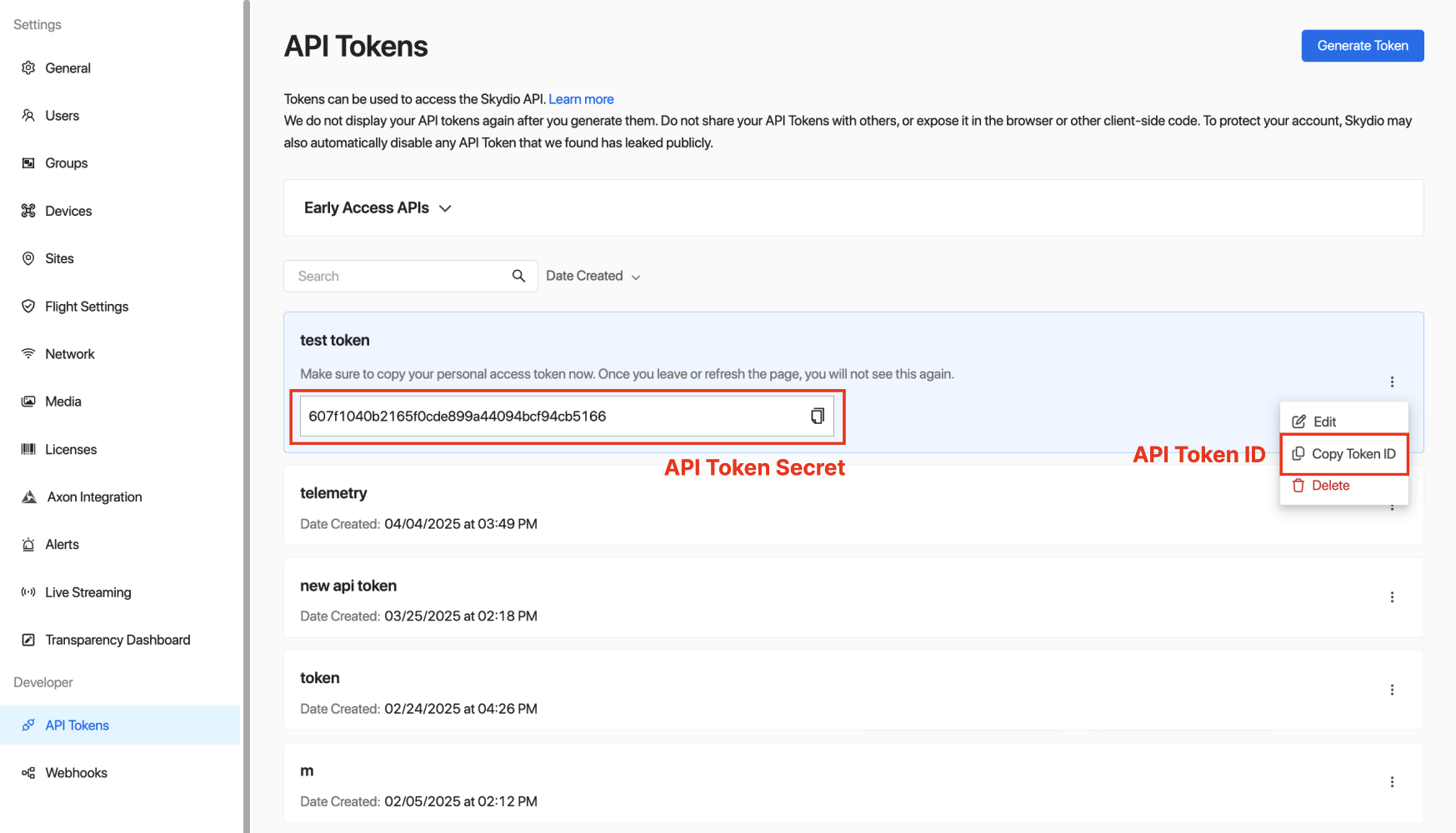
Task: Select Edit from the context menu
Action: coord(1344,421)
